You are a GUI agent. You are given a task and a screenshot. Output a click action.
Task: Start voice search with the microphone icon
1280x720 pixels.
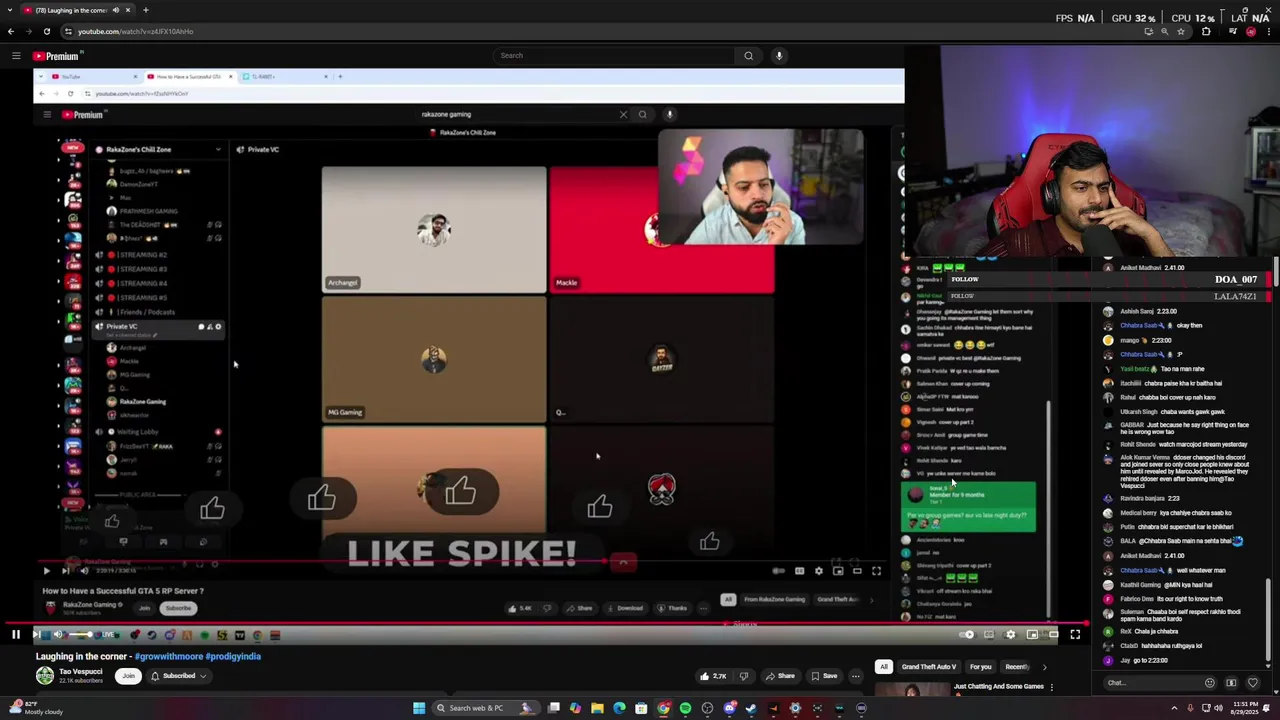point(779,56)
